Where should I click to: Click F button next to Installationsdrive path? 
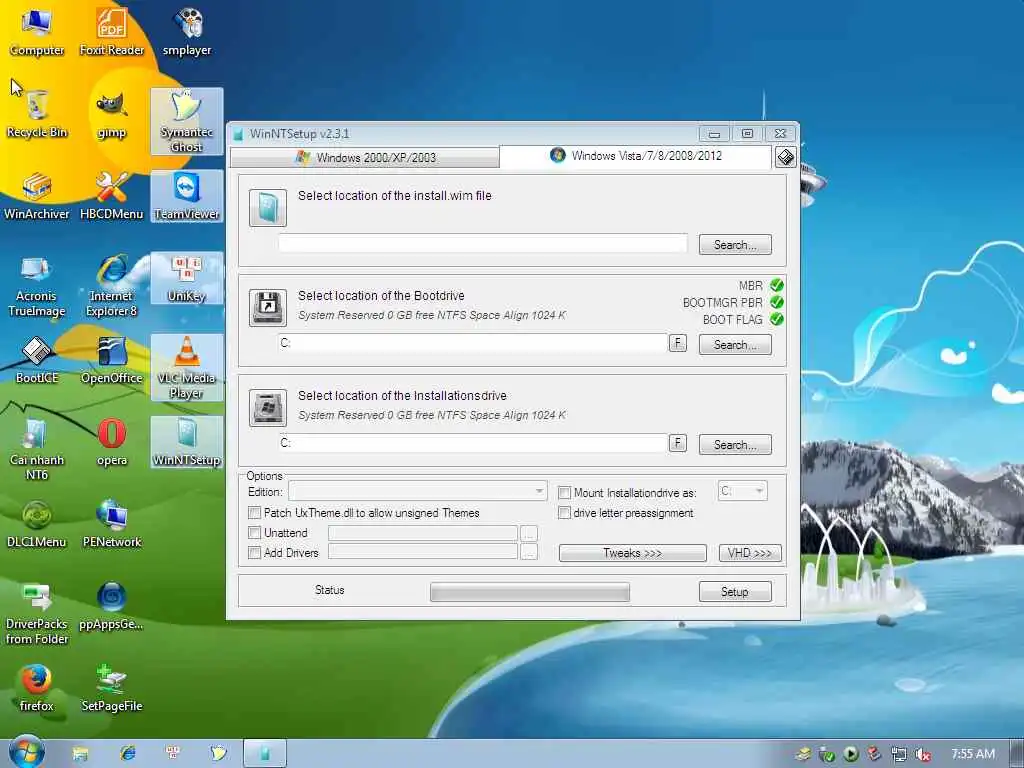(x=678, y=443)
